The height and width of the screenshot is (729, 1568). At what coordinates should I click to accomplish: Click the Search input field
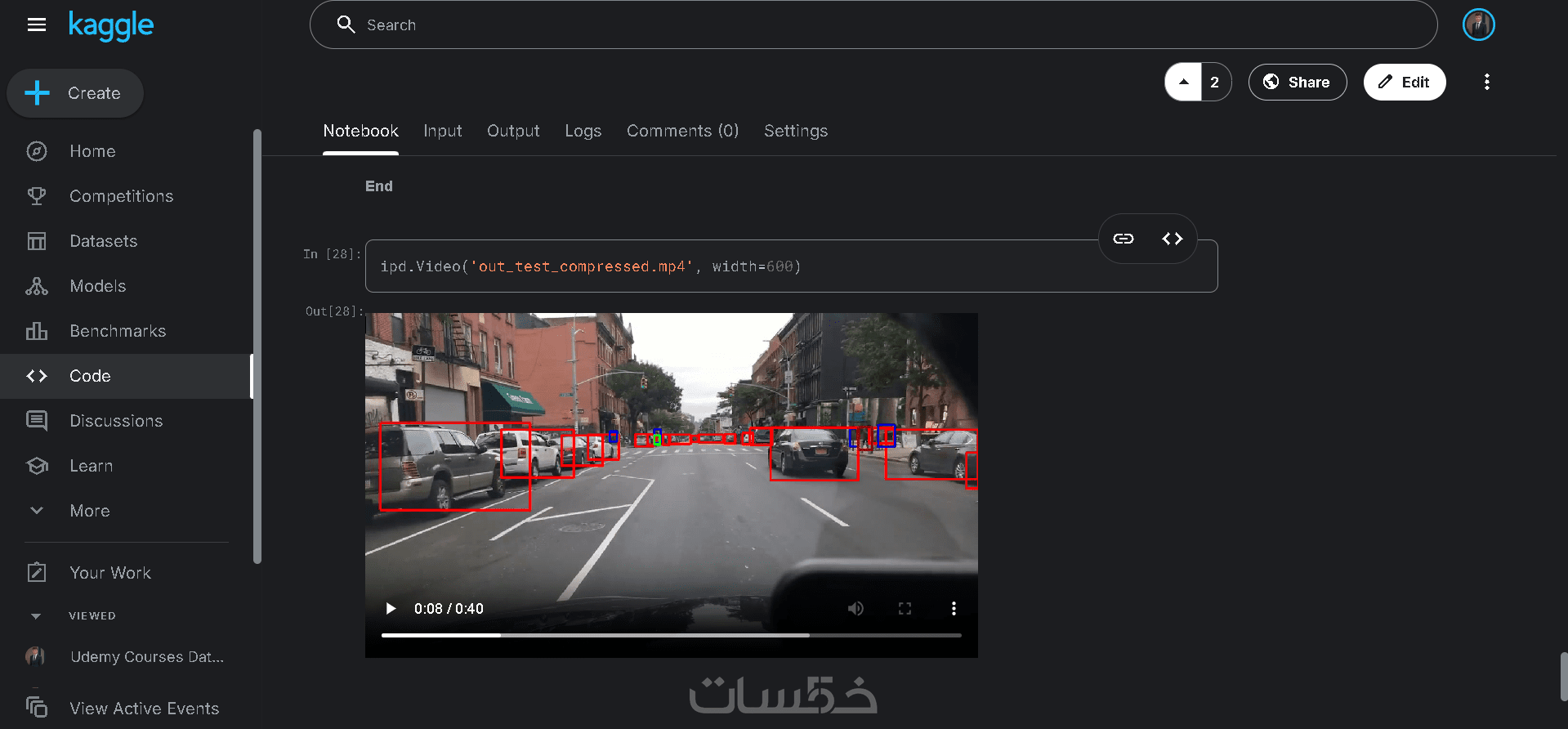[x=873, y=25]
